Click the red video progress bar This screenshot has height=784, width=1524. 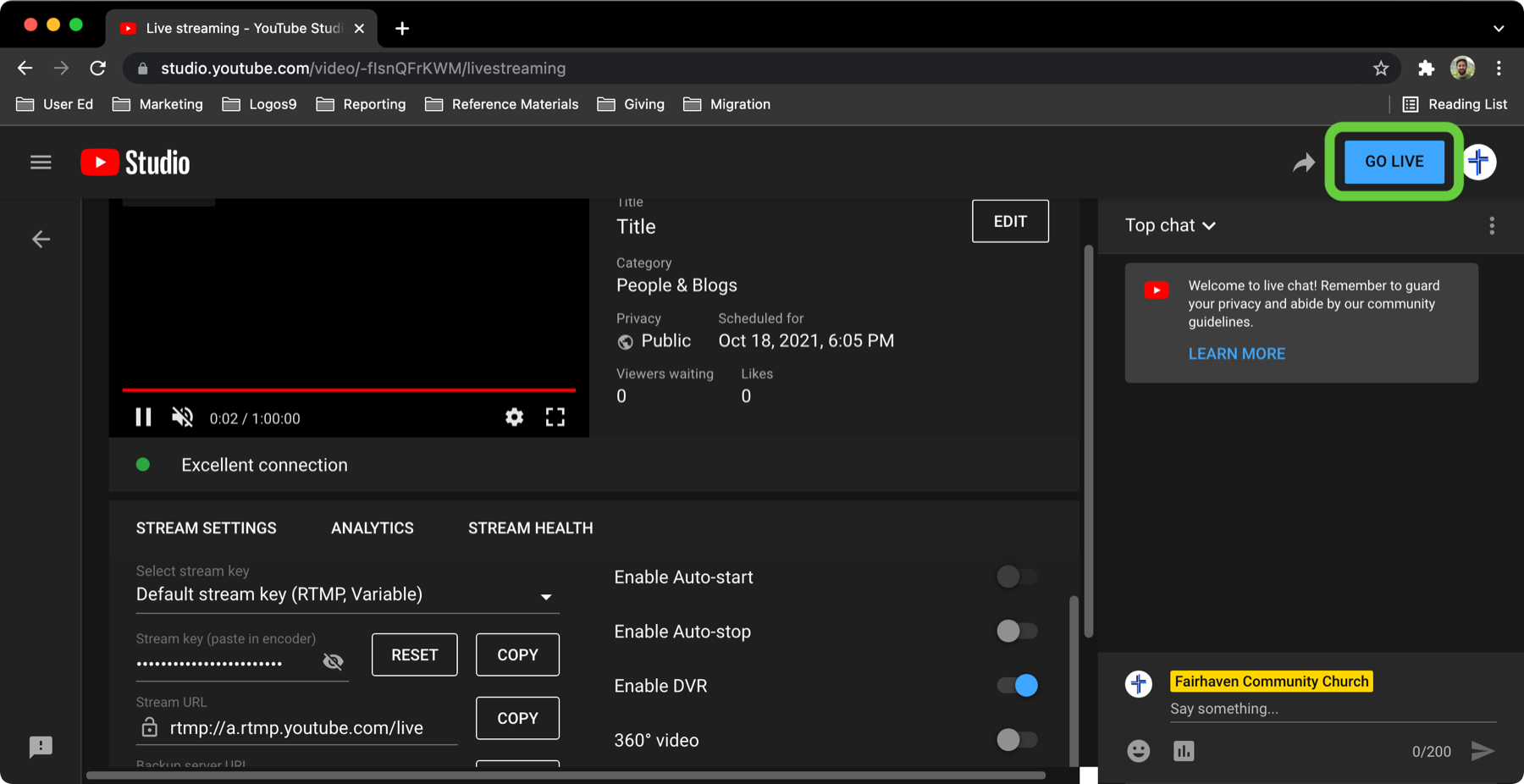349,390
